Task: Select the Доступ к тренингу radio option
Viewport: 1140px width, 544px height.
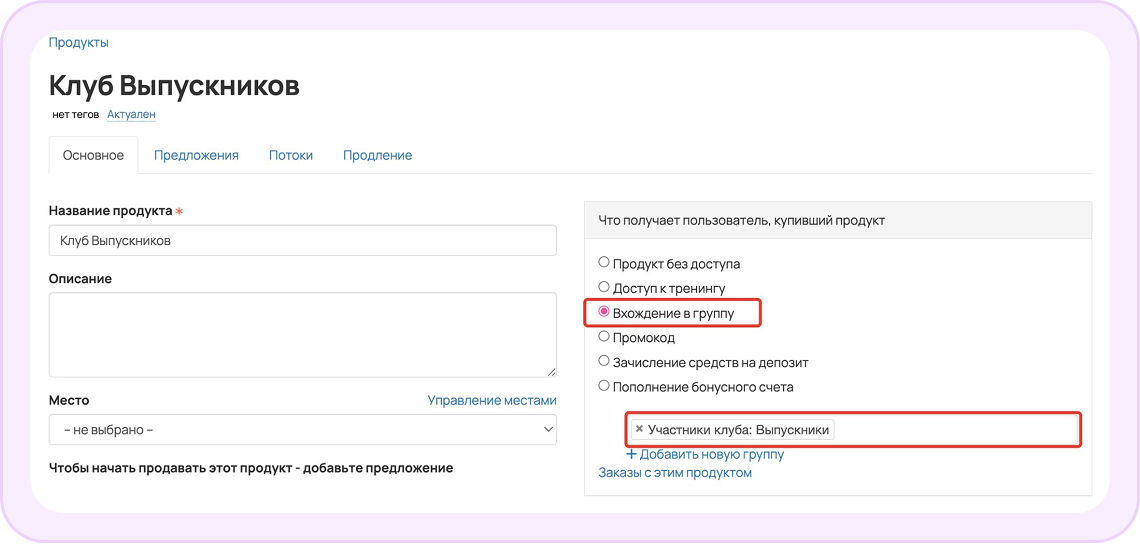Action: click(x=603, y=287)
